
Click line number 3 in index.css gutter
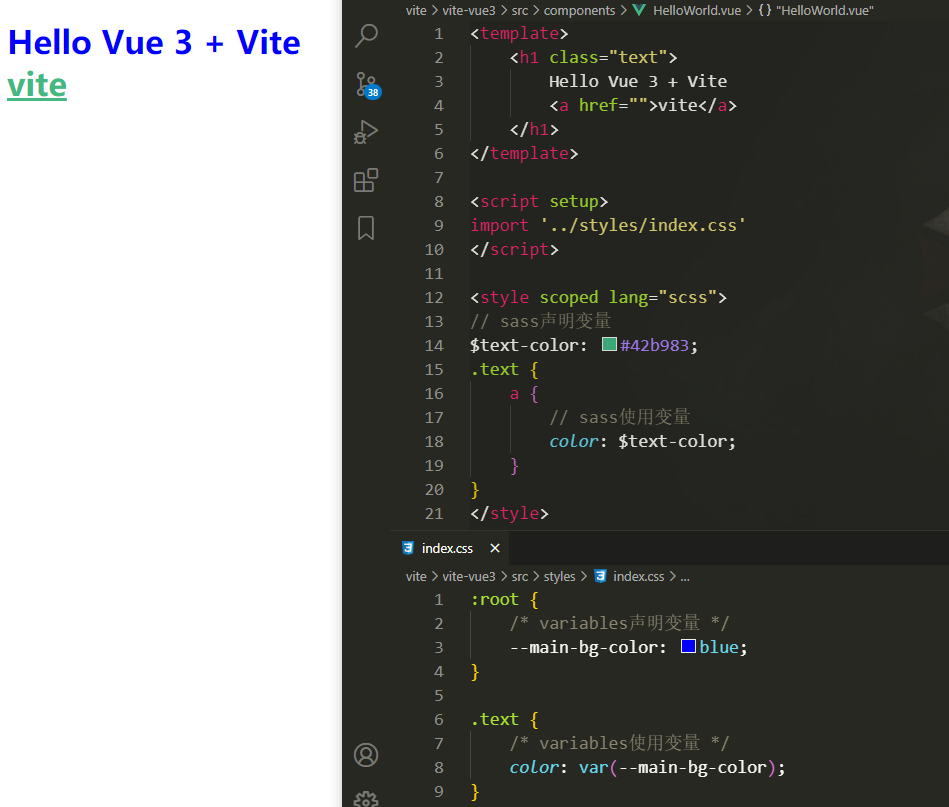[x=439, y=647]
